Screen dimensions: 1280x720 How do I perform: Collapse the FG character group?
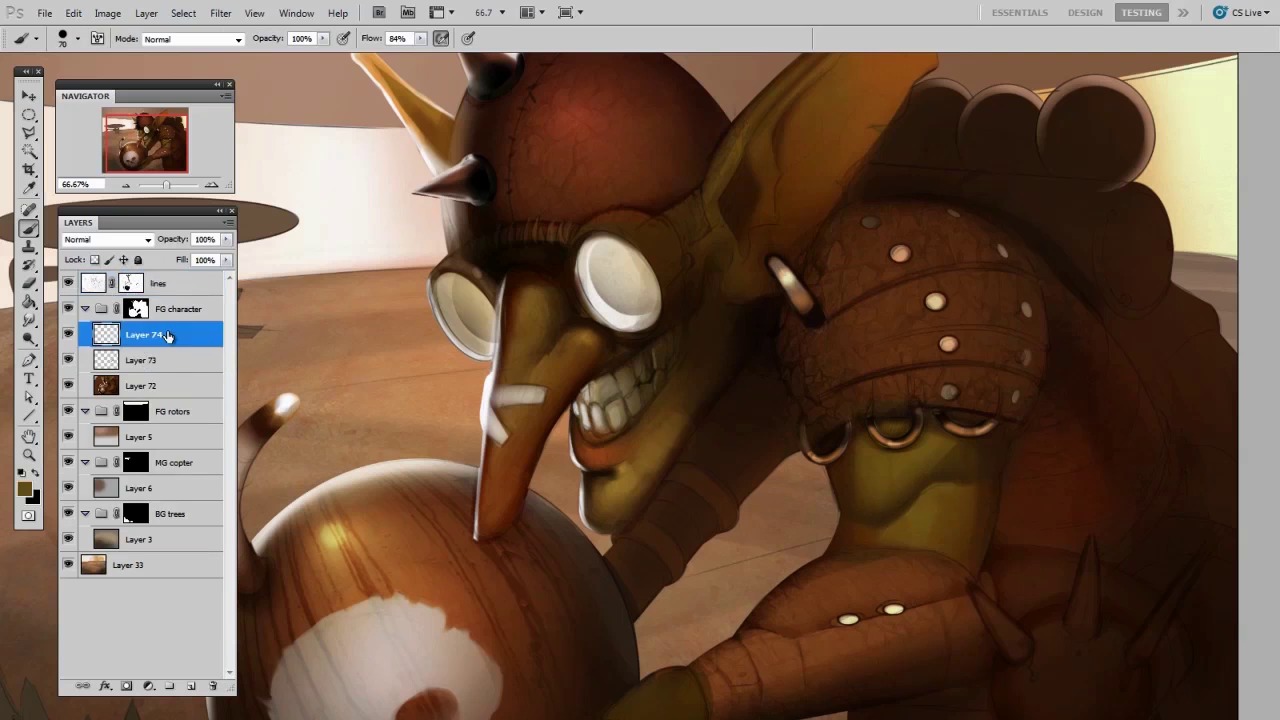85,309
